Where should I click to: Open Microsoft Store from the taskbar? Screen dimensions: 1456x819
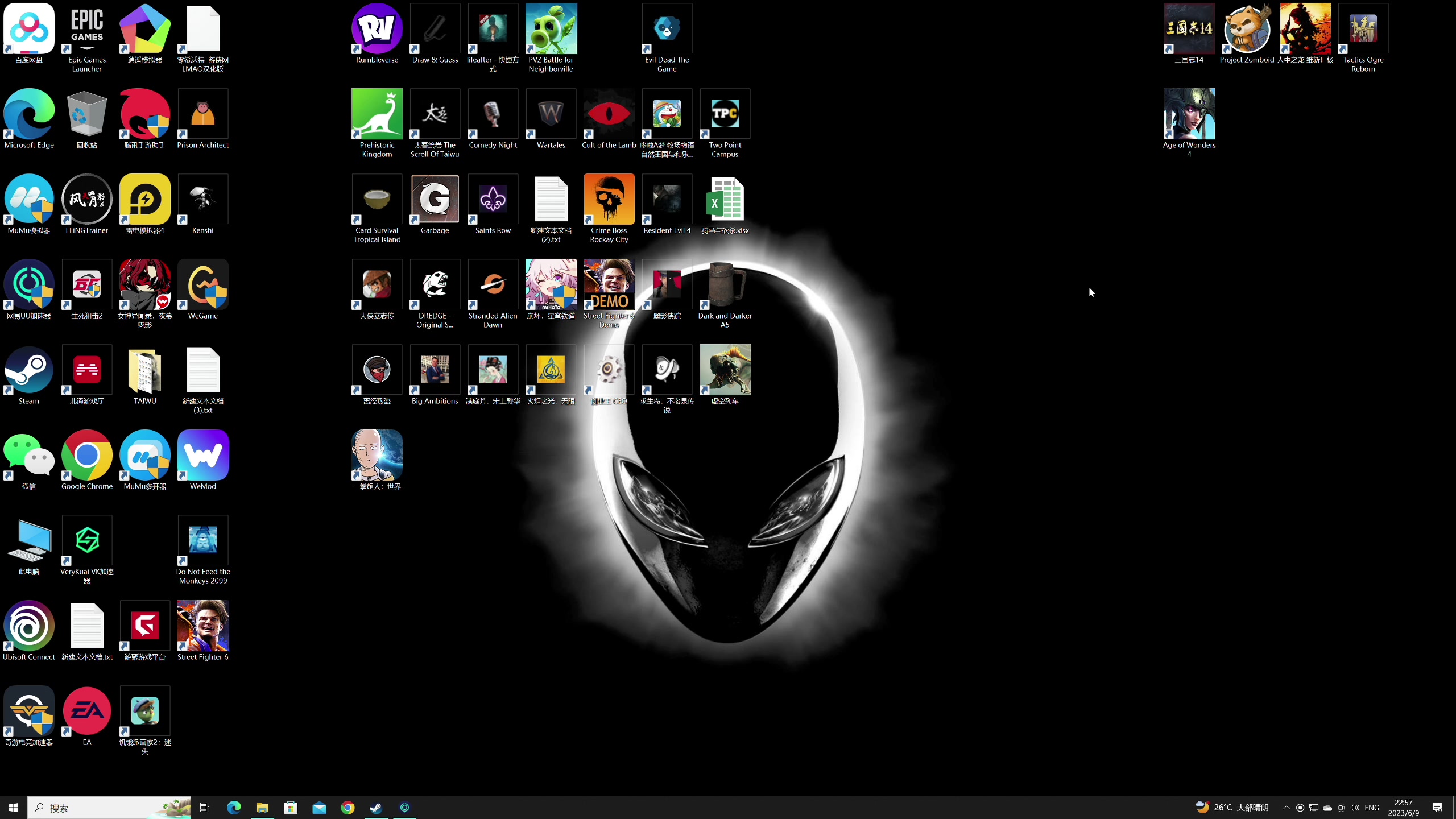point(291,808)
